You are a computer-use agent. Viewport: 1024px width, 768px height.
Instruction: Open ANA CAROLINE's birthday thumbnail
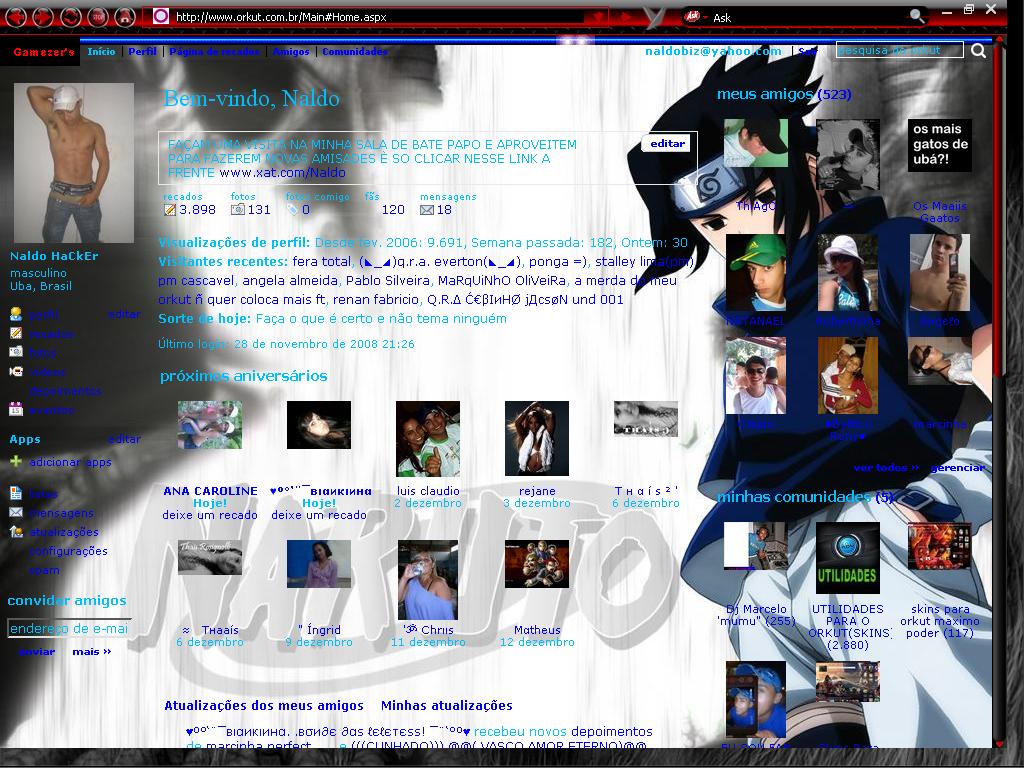click(210, 425)
